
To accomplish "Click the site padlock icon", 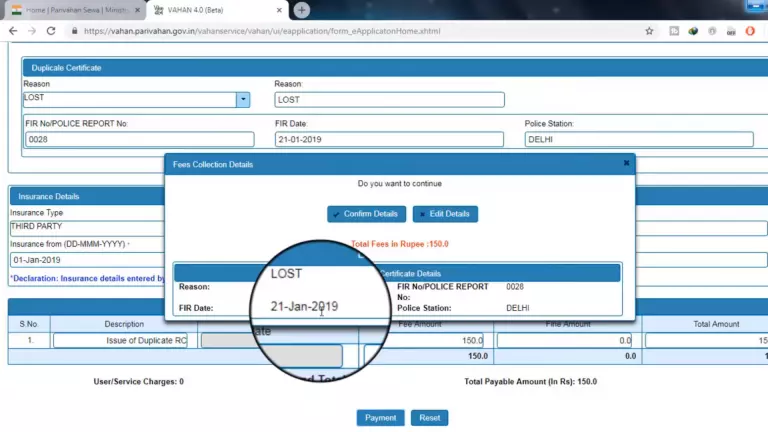I will click(x=74, y=31).
